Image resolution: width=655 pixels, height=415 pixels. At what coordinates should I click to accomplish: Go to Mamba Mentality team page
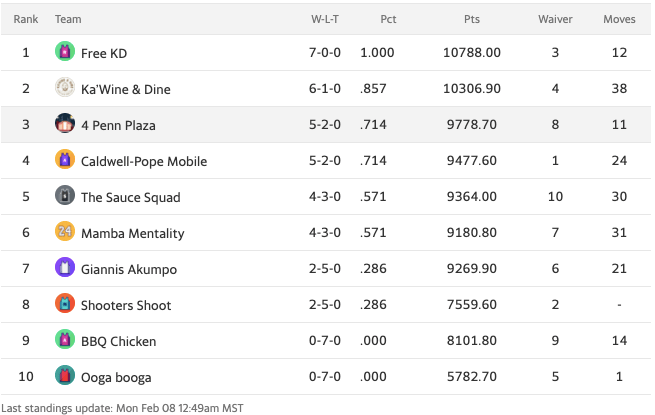[132, 233]
